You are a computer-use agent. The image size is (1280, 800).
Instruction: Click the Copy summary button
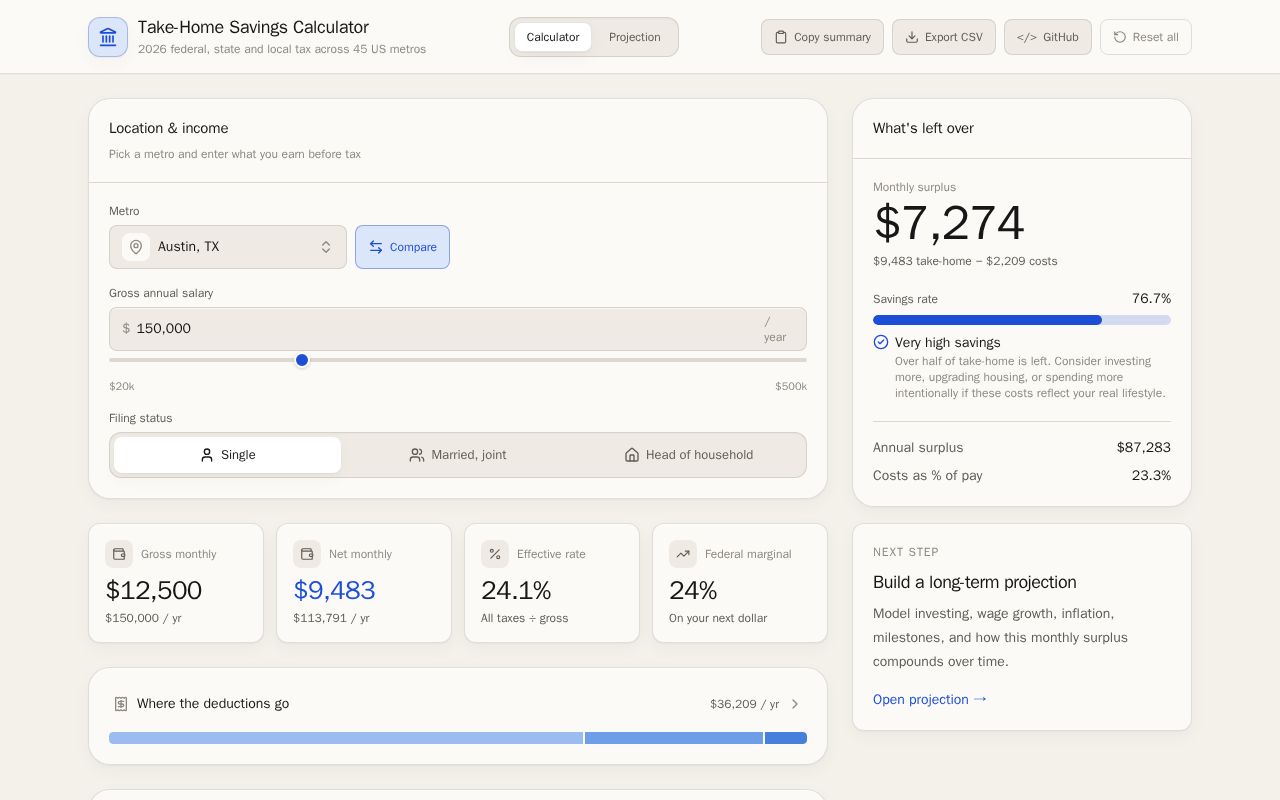point(822,37)
